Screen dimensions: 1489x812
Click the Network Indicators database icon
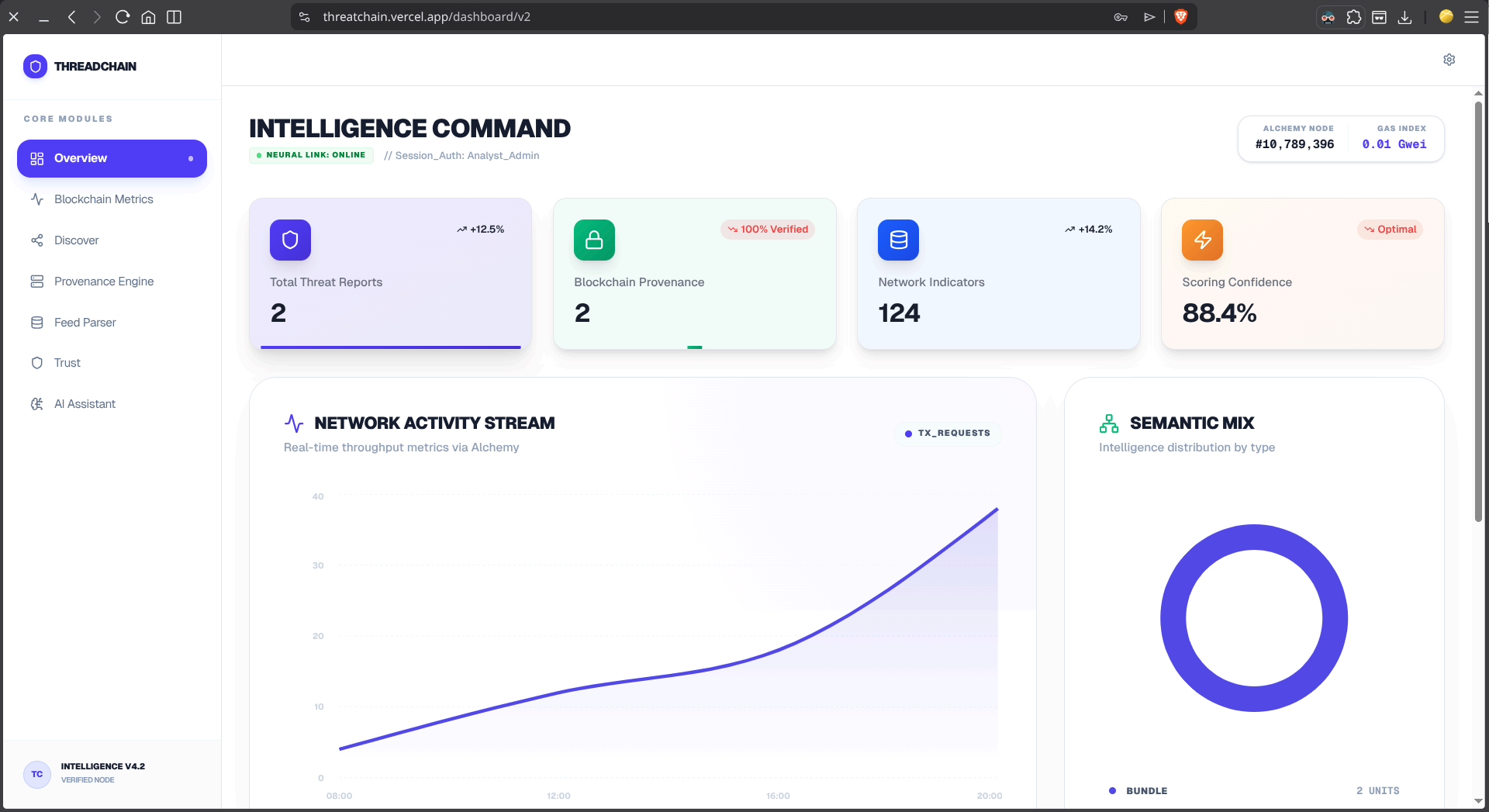[898, 240]
